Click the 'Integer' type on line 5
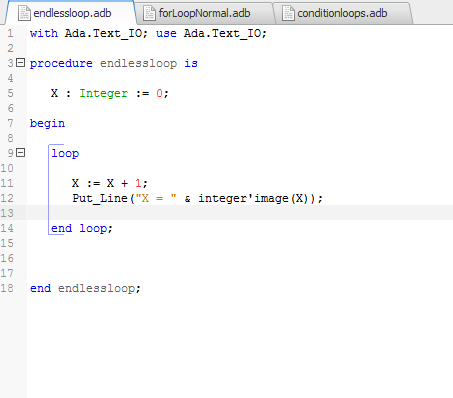453x398 pixels. 103,93
